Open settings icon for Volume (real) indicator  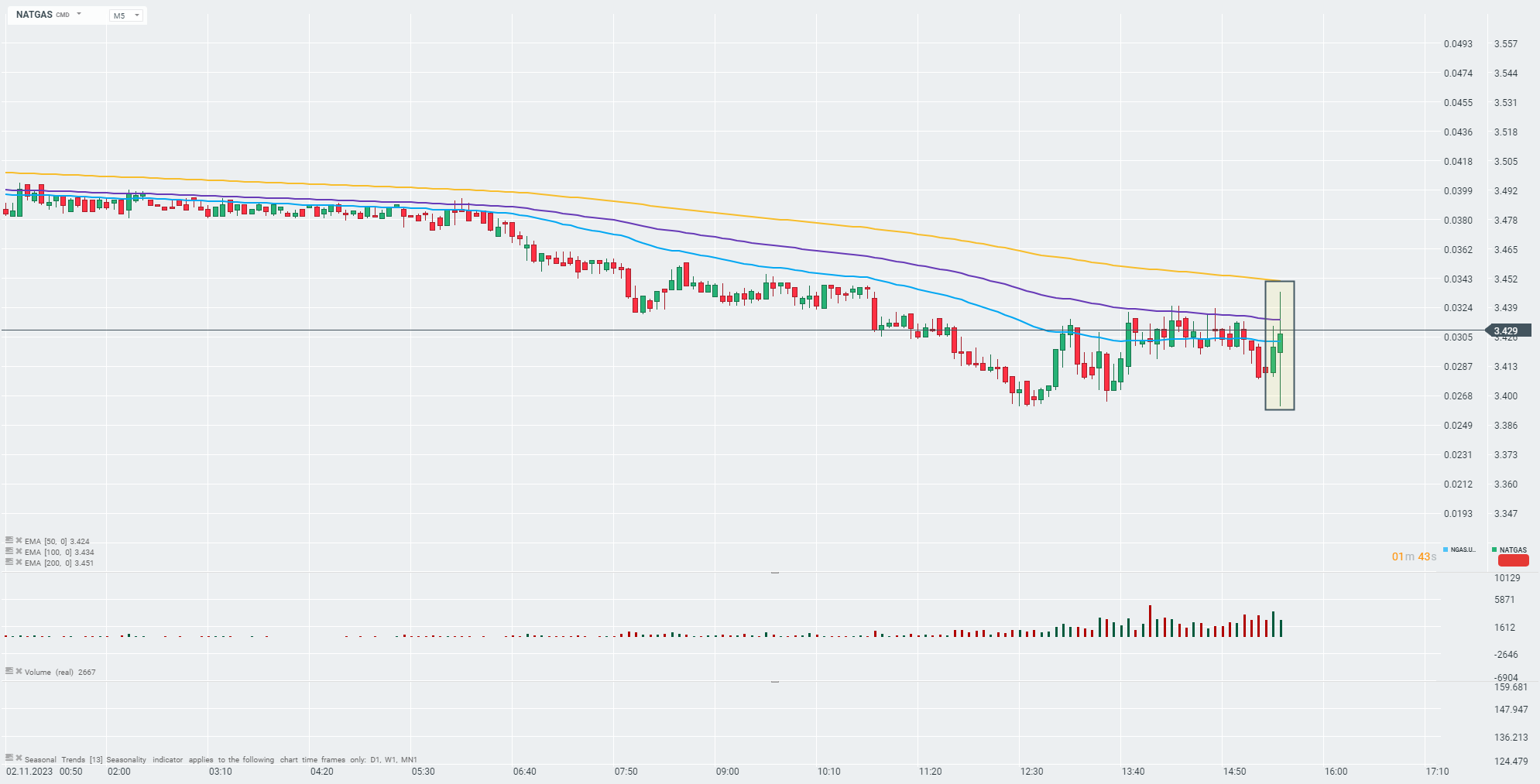coord(9,671)
